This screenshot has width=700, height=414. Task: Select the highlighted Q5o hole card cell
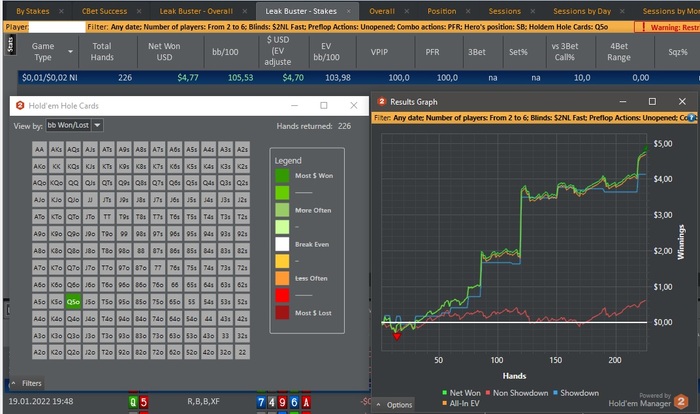(x=73, y=301)
